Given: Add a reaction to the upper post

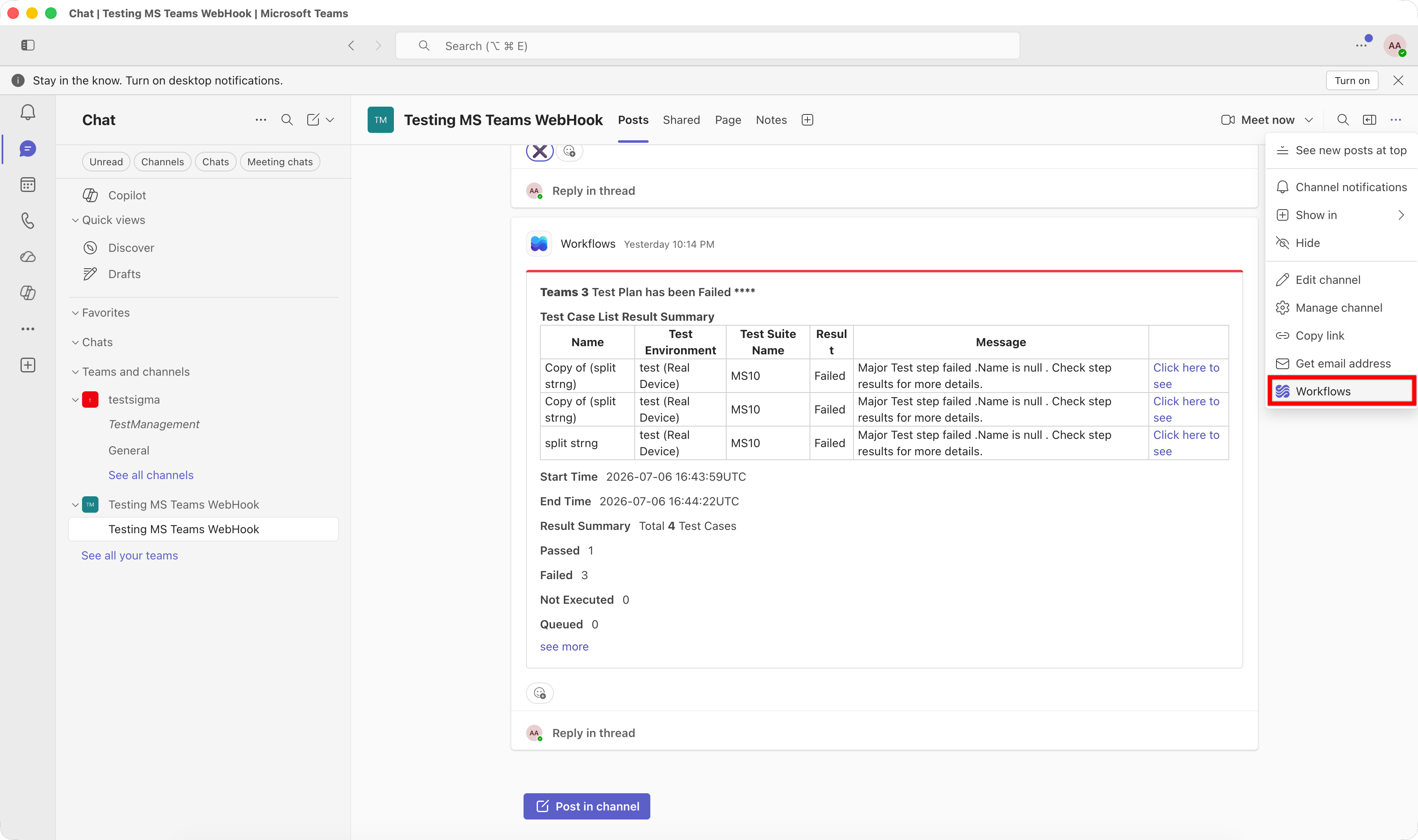Looking at the screenshot, I should coord(569,151).
